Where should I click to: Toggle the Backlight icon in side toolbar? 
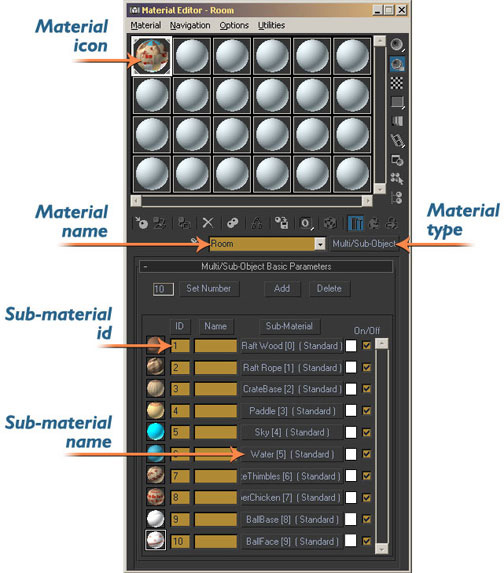pos(397,64)
